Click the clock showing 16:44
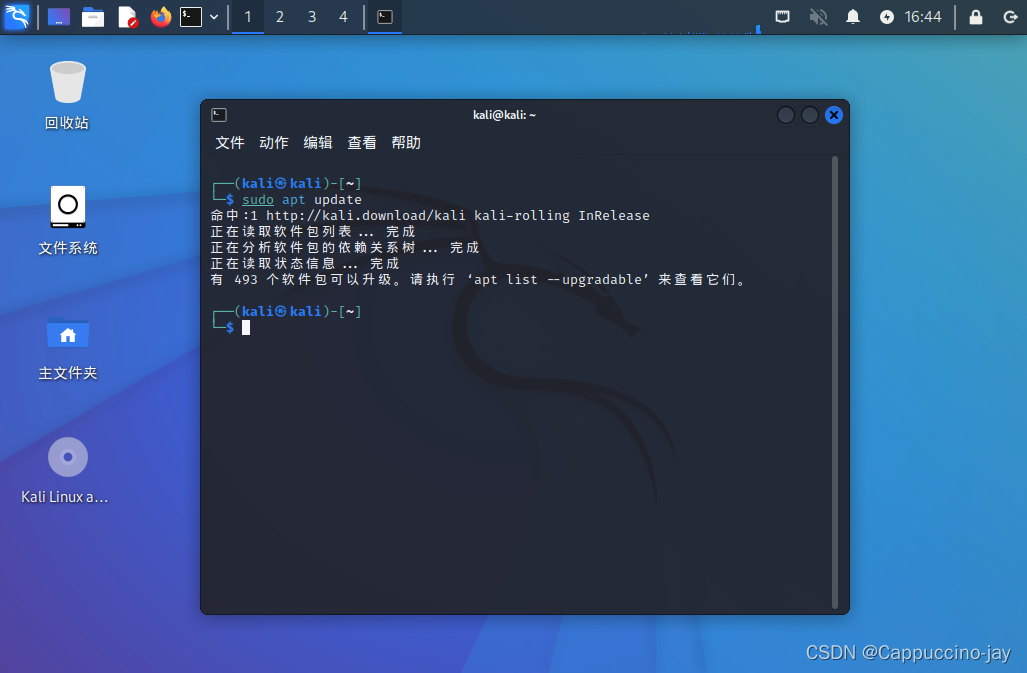 point(923,17)
